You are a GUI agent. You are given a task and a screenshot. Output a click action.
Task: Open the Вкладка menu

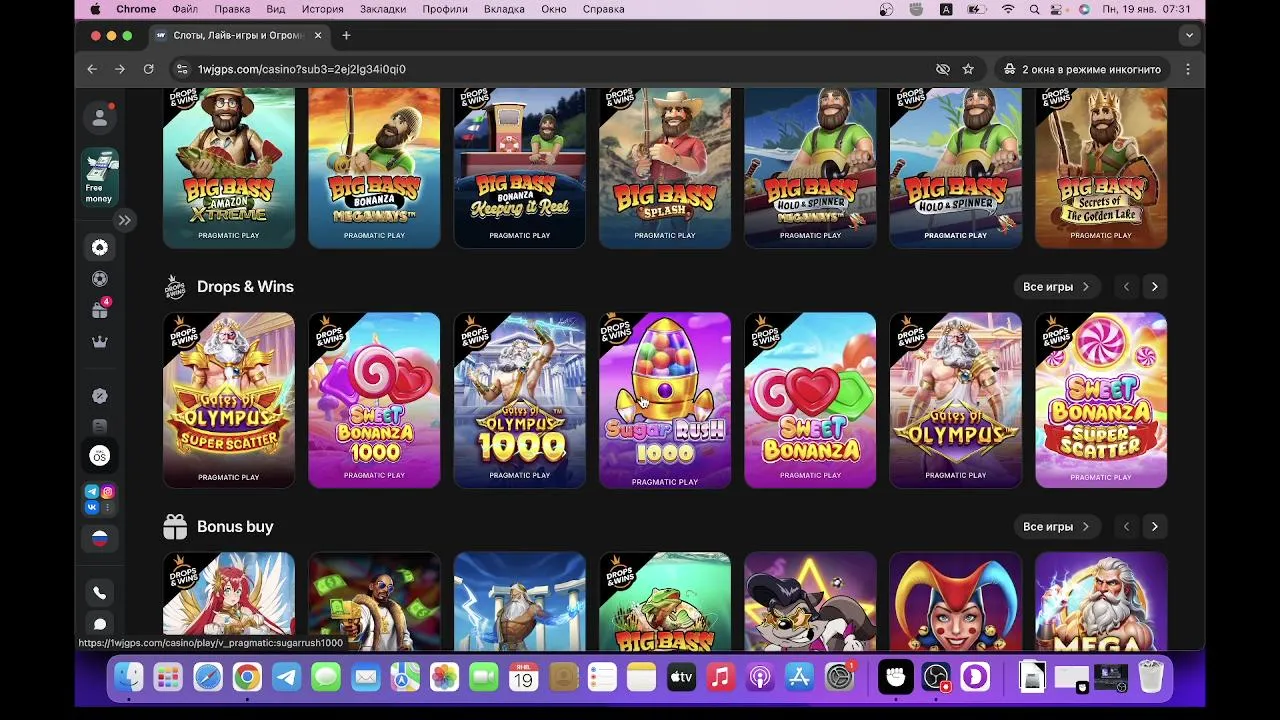[x=504, y=9]
